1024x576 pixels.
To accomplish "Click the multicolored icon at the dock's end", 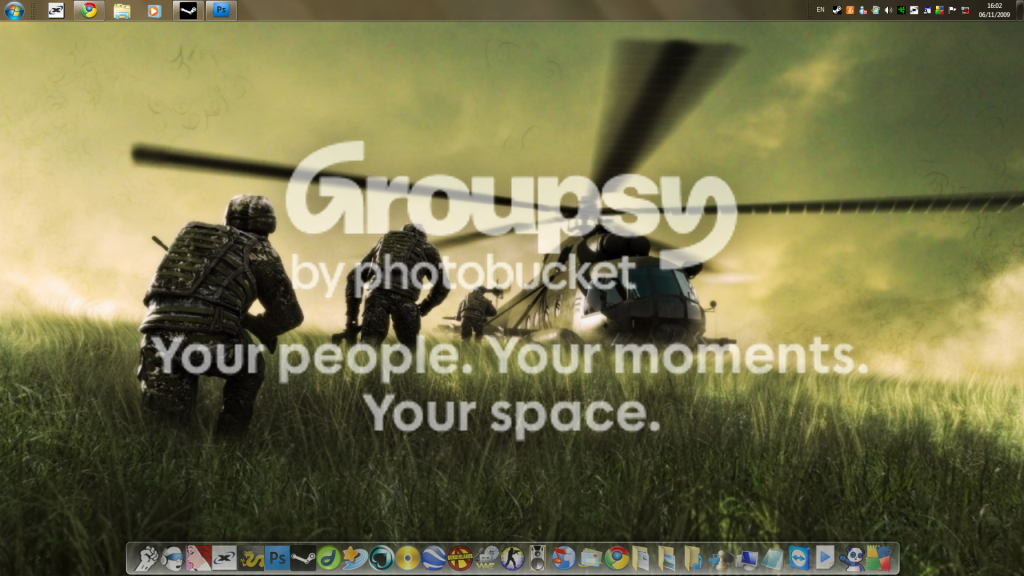I will [x=878, y=558].
